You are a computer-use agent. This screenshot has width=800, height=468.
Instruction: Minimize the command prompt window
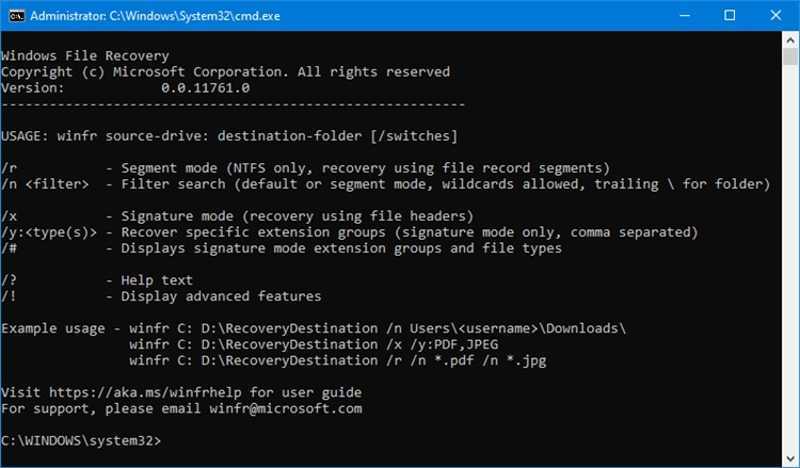pos(684,15)
